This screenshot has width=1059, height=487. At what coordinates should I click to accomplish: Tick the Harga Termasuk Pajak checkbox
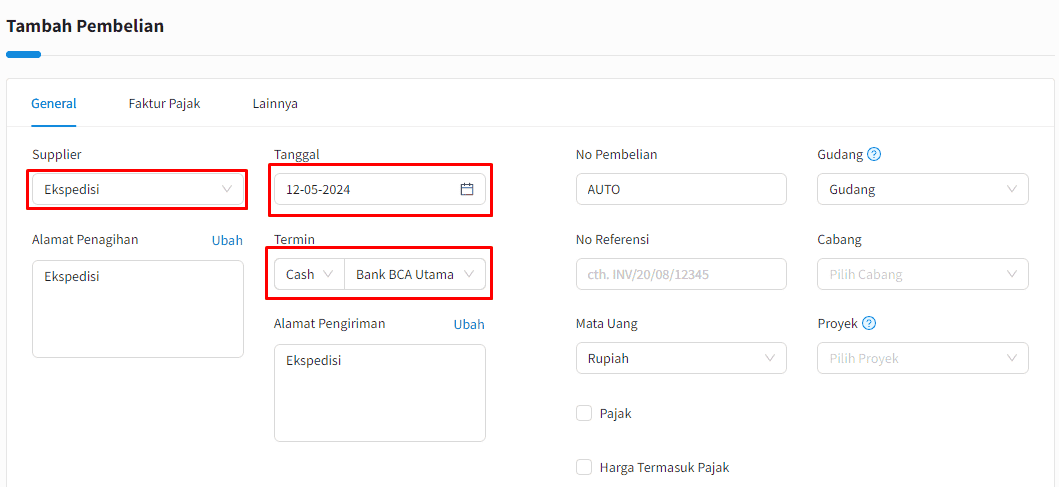point(584,467)
